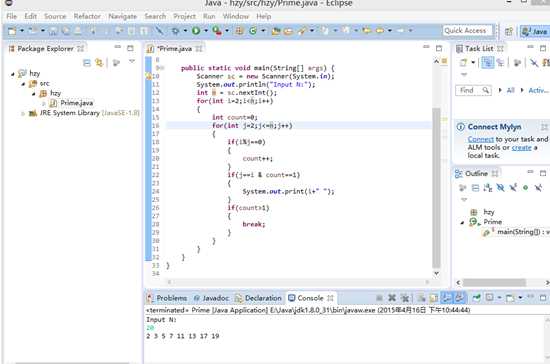Toggle Scheduled presentation in Task List
Screen dimensions: 550x364
(x=501, y=63)
